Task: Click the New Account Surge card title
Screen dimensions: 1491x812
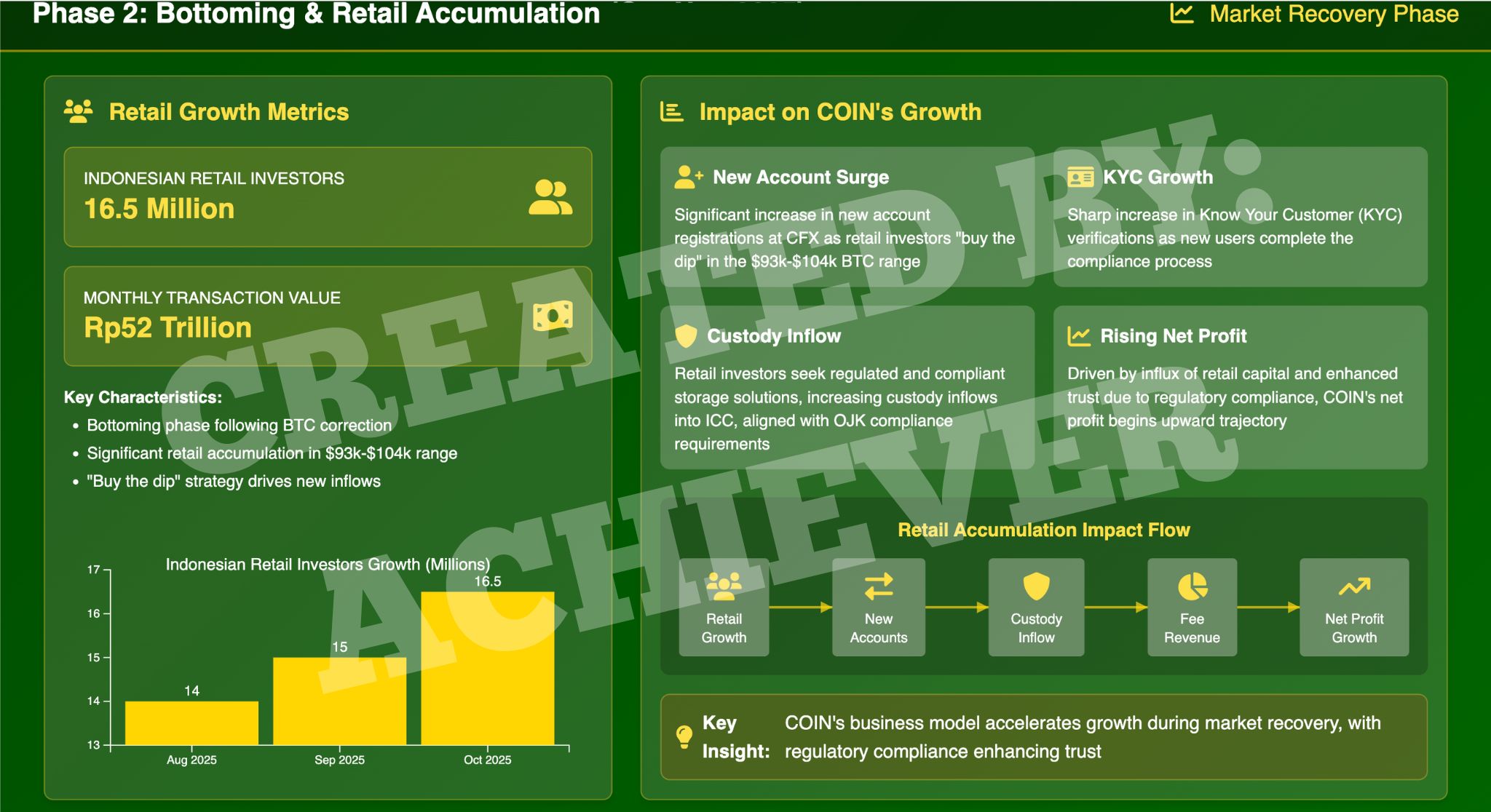Action: [801, 178]
